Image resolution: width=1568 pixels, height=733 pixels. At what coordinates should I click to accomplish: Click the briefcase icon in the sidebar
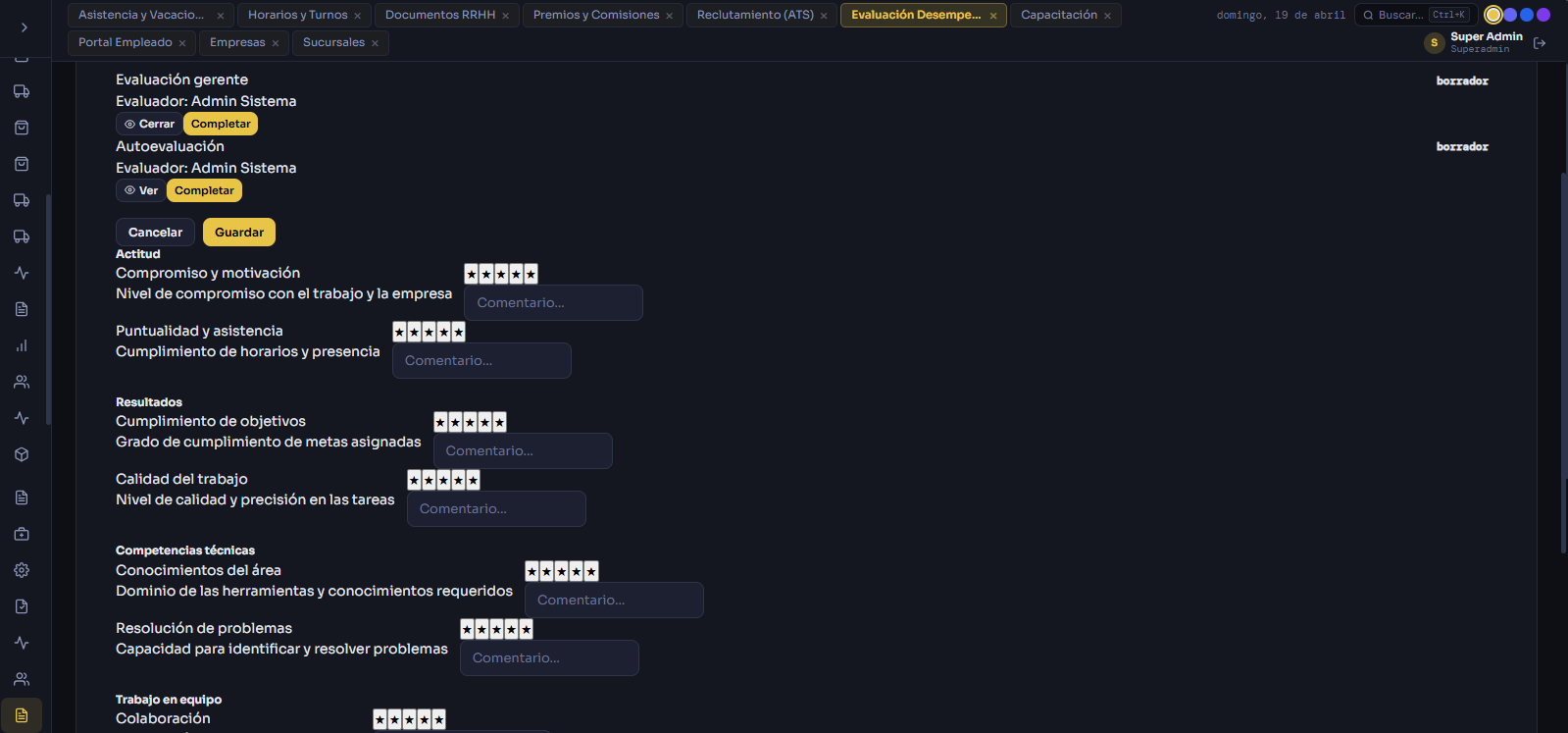tap(22, 534)
